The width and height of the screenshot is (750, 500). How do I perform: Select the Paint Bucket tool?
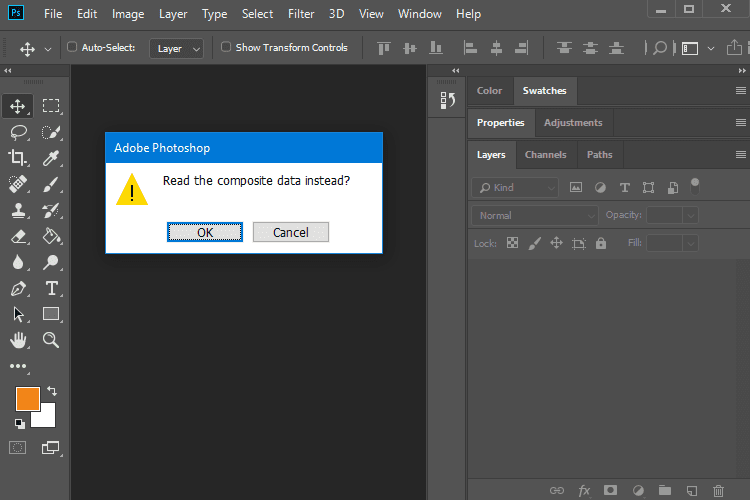pyautogui.click(x=51, y=236)
